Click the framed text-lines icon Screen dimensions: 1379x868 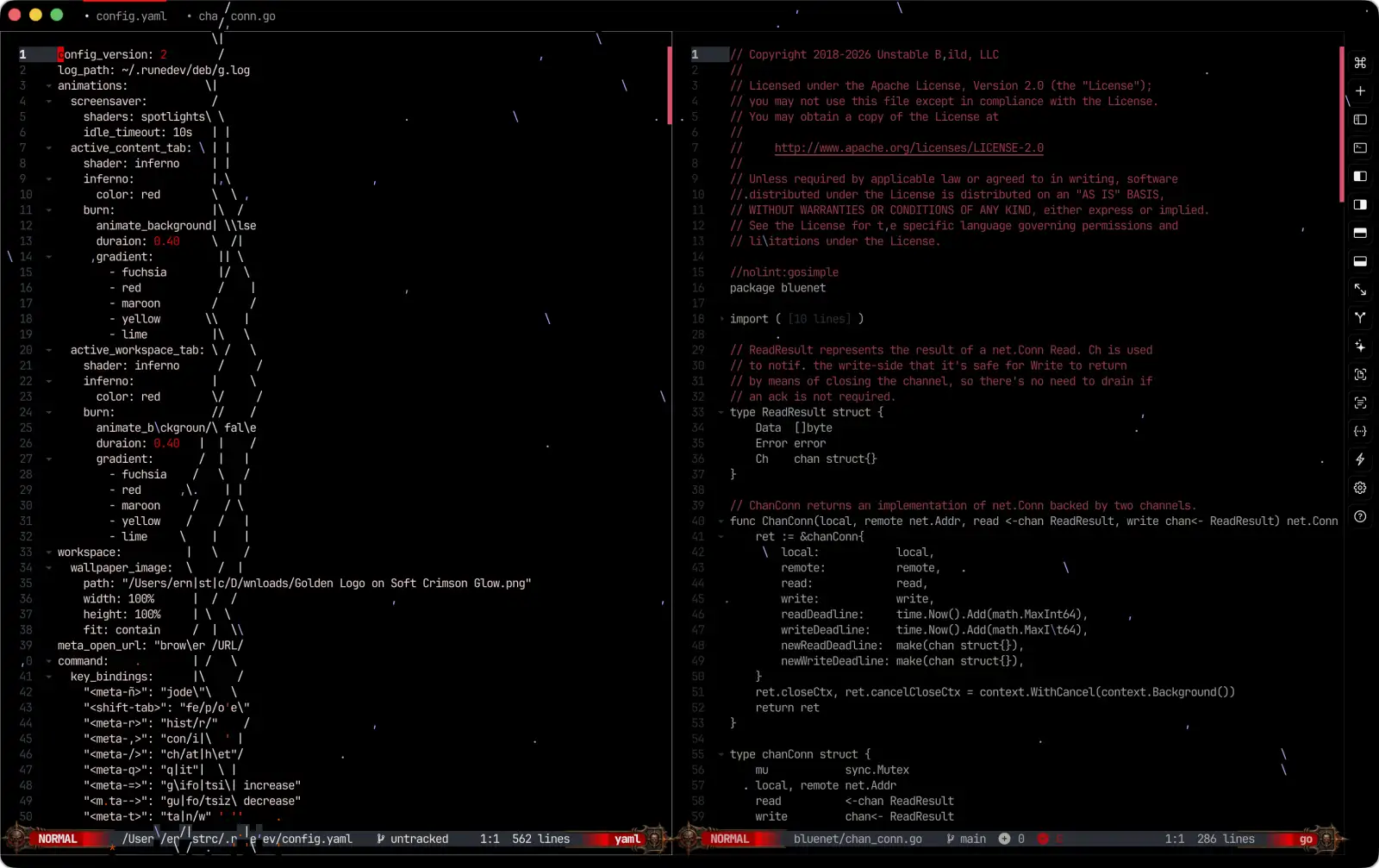click(x=1360, y=403)
